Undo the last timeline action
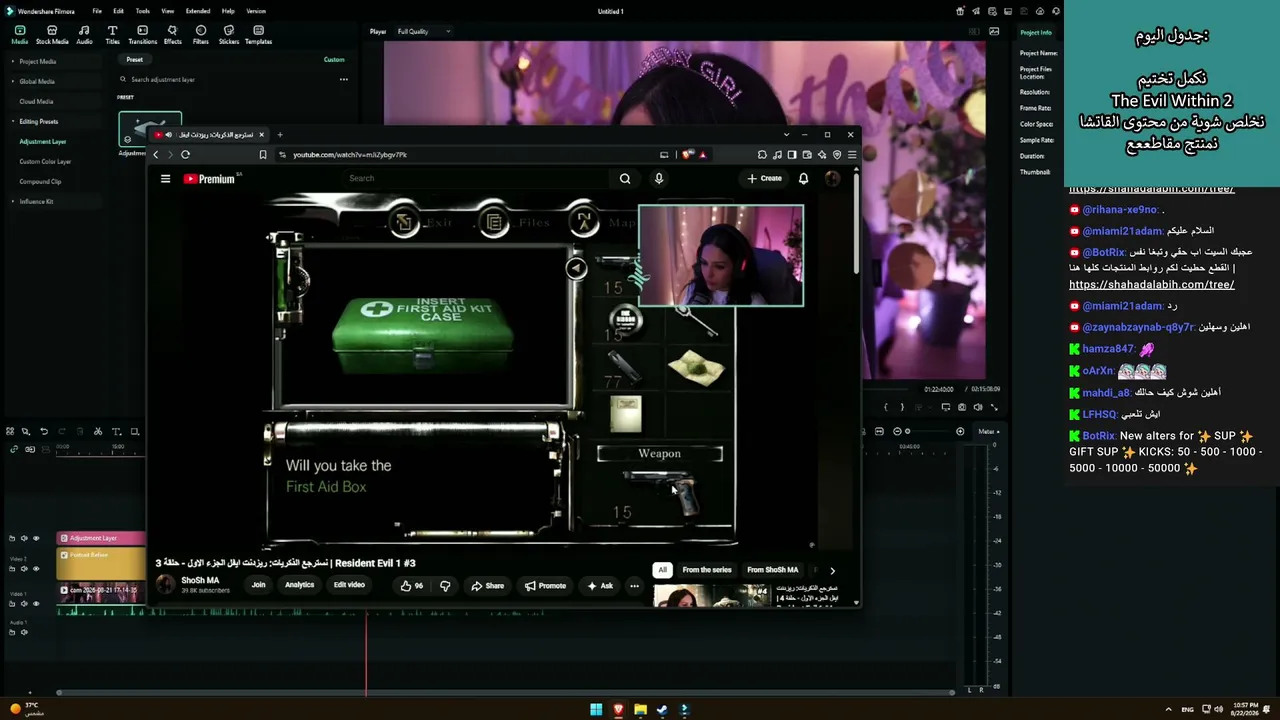Image resolution: width=1280 pixels, height=720 pixels. pyautogui.click(x=43, y=431)
